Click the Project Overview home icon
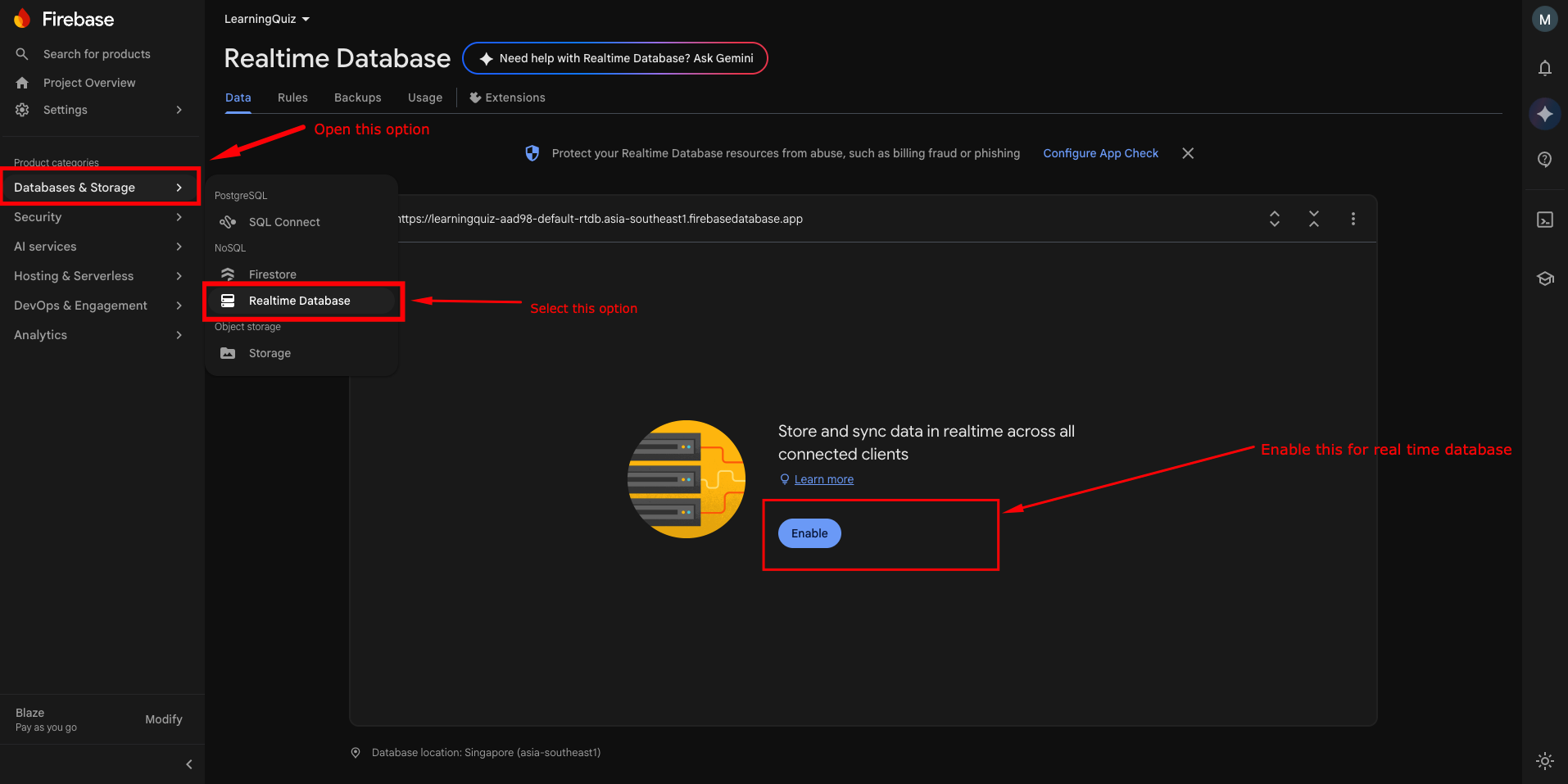The image size is (1568, 784). point(22,83)
